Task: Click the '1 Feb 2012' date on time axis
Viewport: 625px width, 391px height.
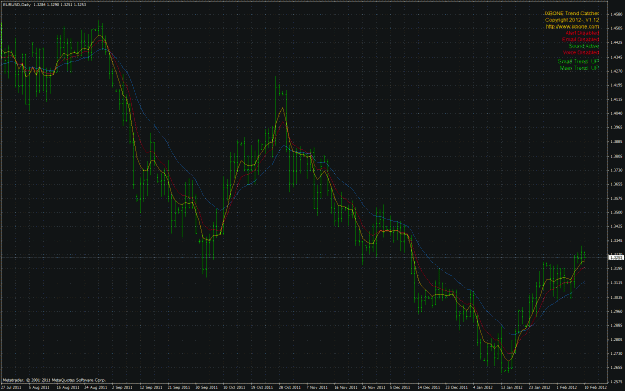Action: [x=567, y=387]
